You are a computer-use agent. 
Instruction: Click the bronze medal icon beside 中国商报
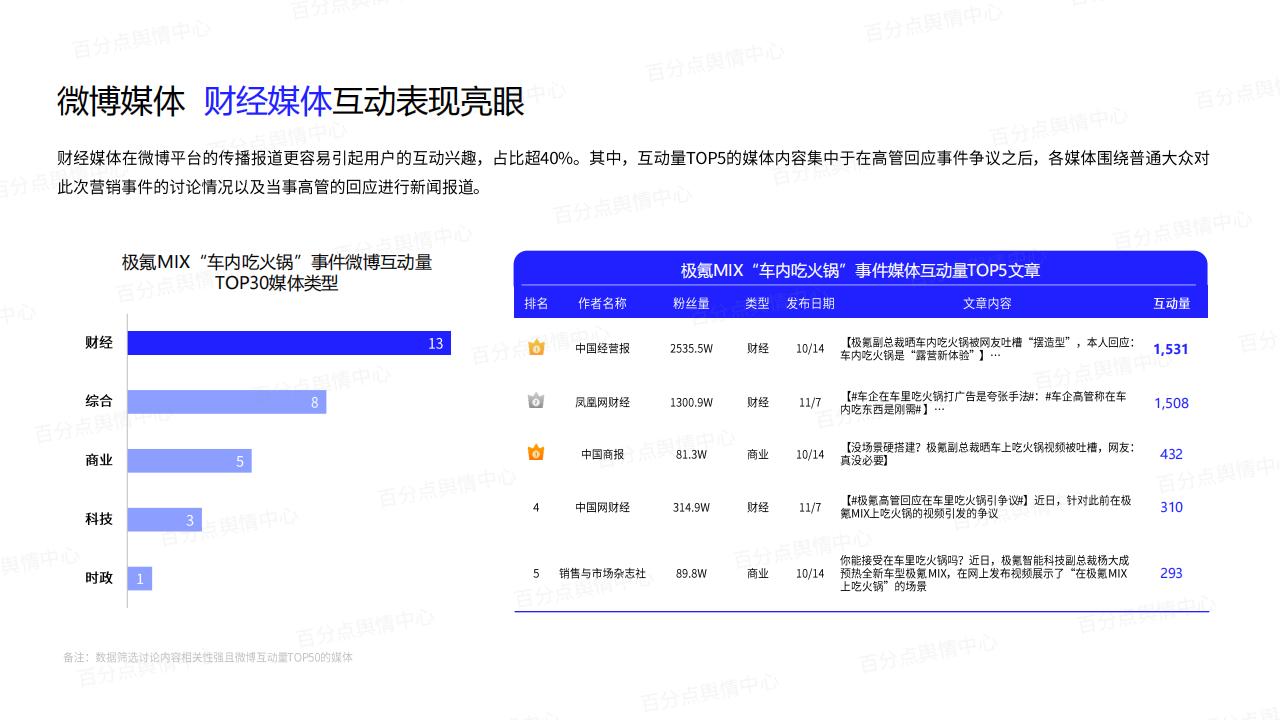click(536, 453)
